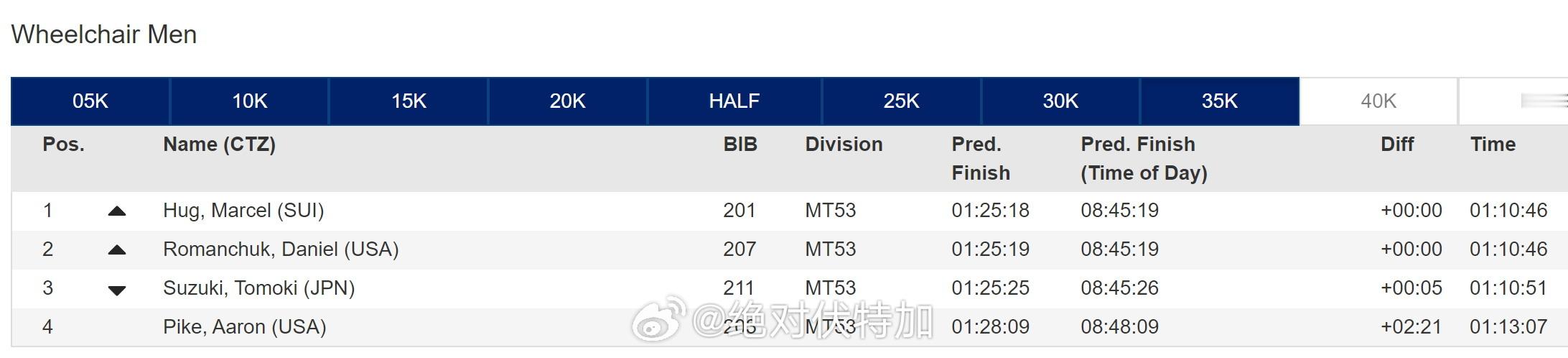The width and height of the screenshot is (1568, 358).
Task: Switch to the 25K tab
Action: [x=901, y=101]
